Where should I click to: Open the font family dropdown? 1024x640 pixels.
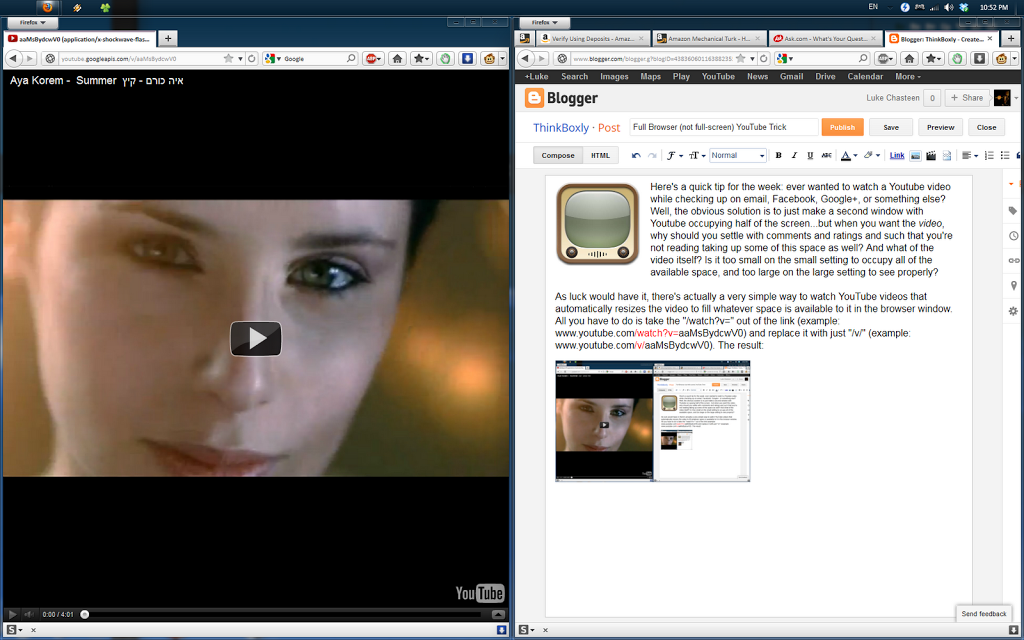click(x=674, y=155)
